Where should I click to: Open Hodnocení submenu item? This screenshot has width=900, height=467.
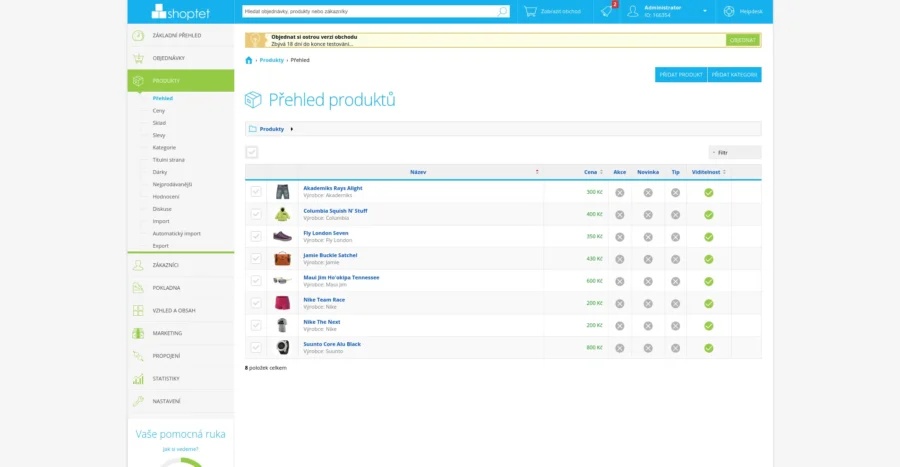166,197
